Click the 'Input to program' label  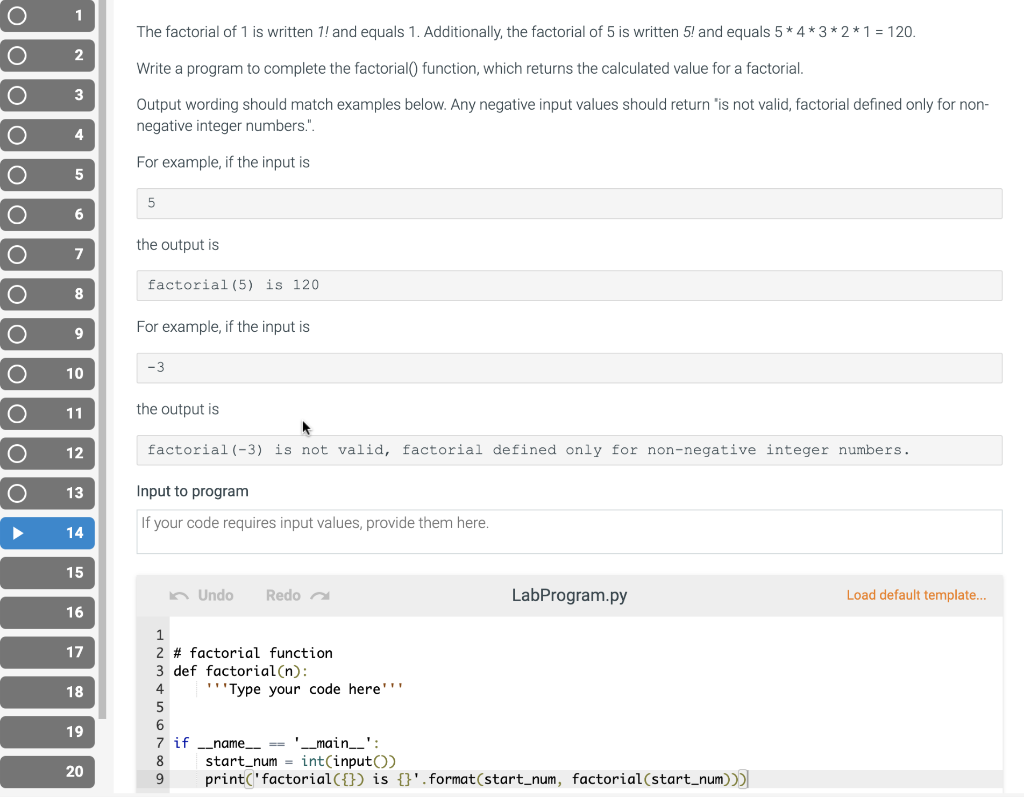coord(192,491)
